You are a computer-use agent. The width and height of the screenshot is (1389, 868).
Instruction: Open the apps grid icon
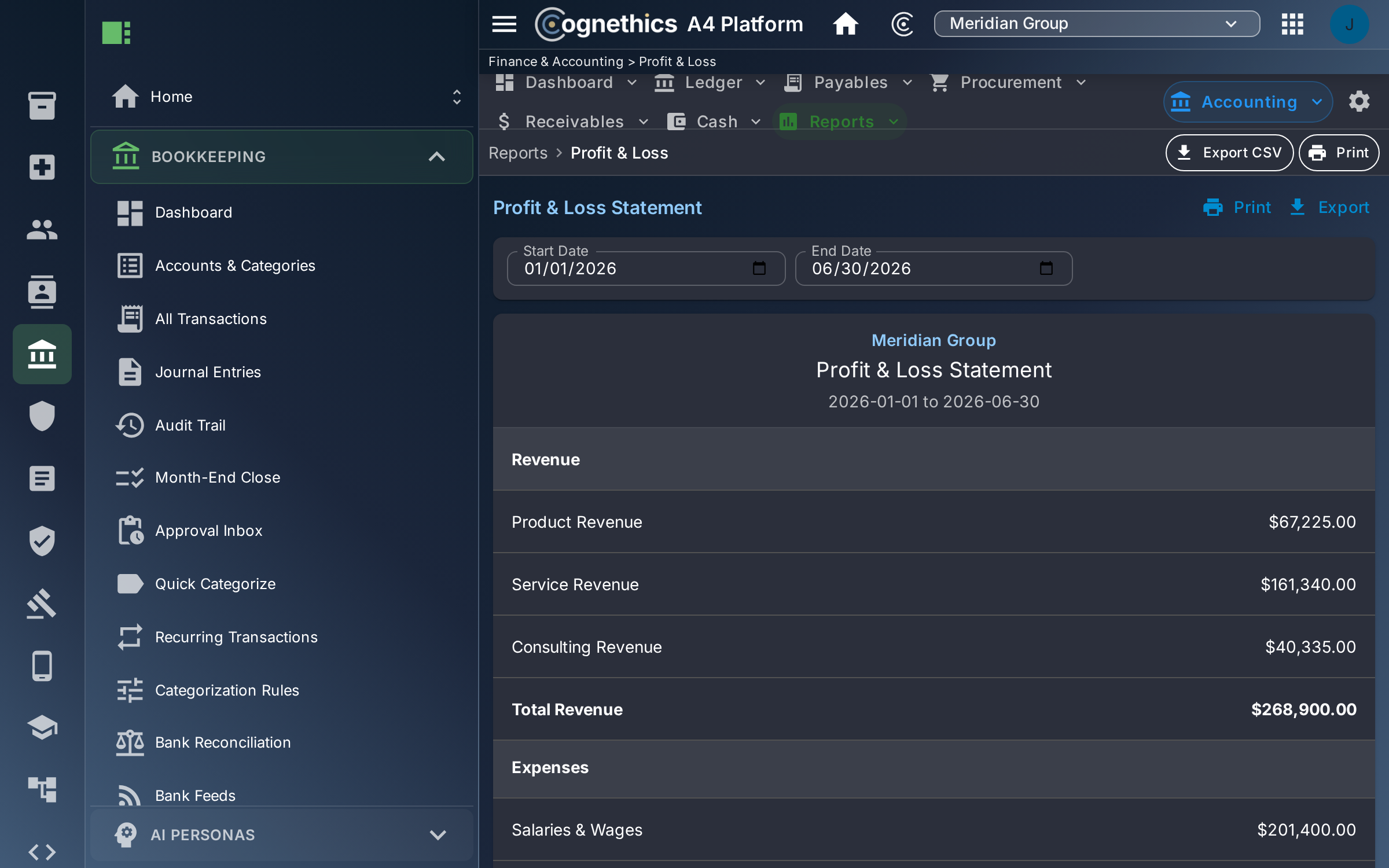[1292, 24]
